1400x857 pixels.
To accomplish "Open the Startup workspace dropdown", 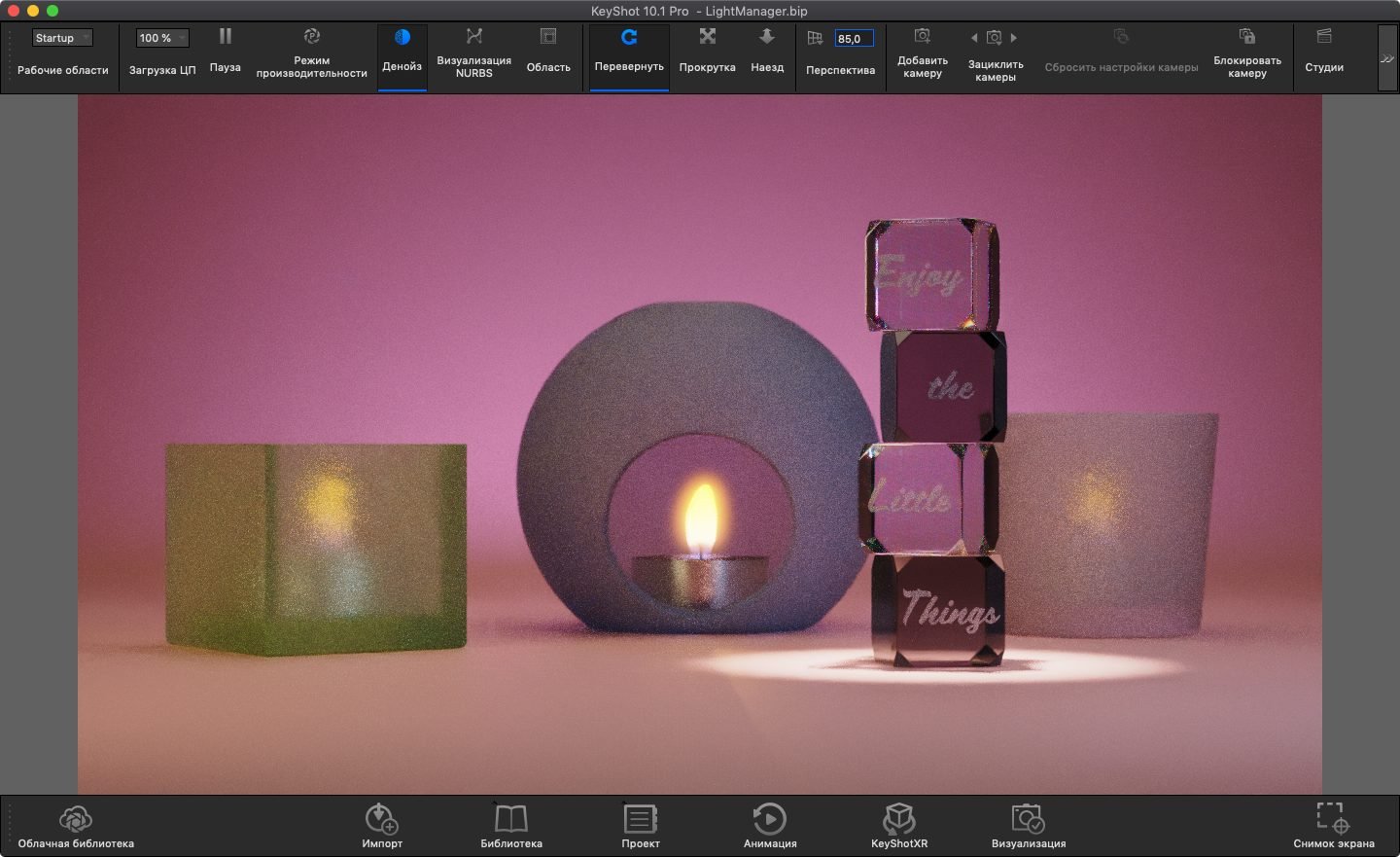I will click(62, 37).
